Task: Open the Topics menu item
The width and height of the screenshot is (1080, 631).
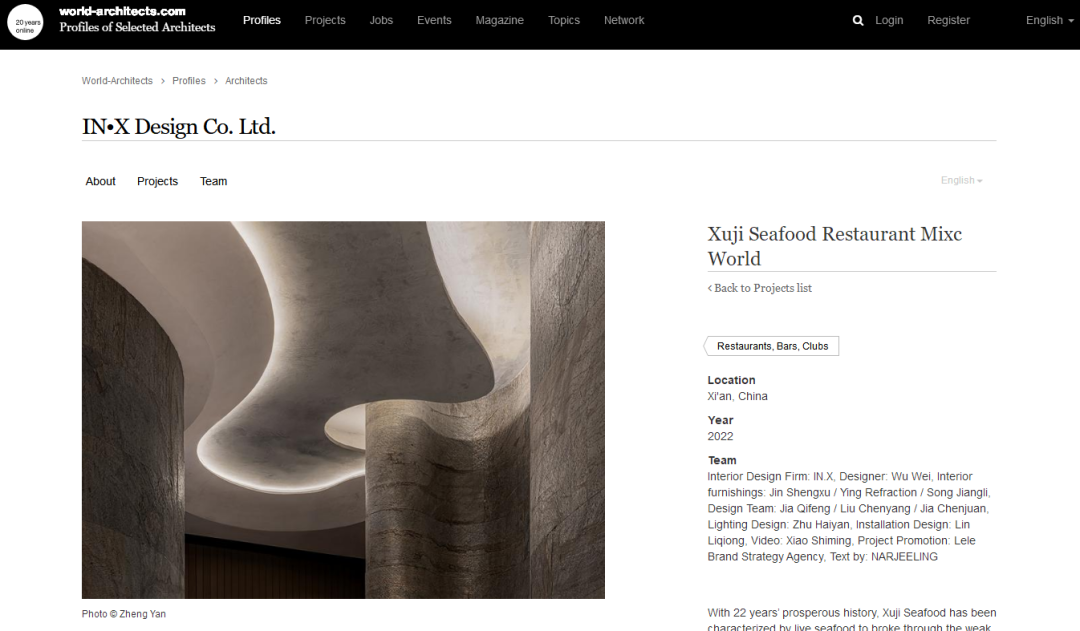Action: pos(564,20)
